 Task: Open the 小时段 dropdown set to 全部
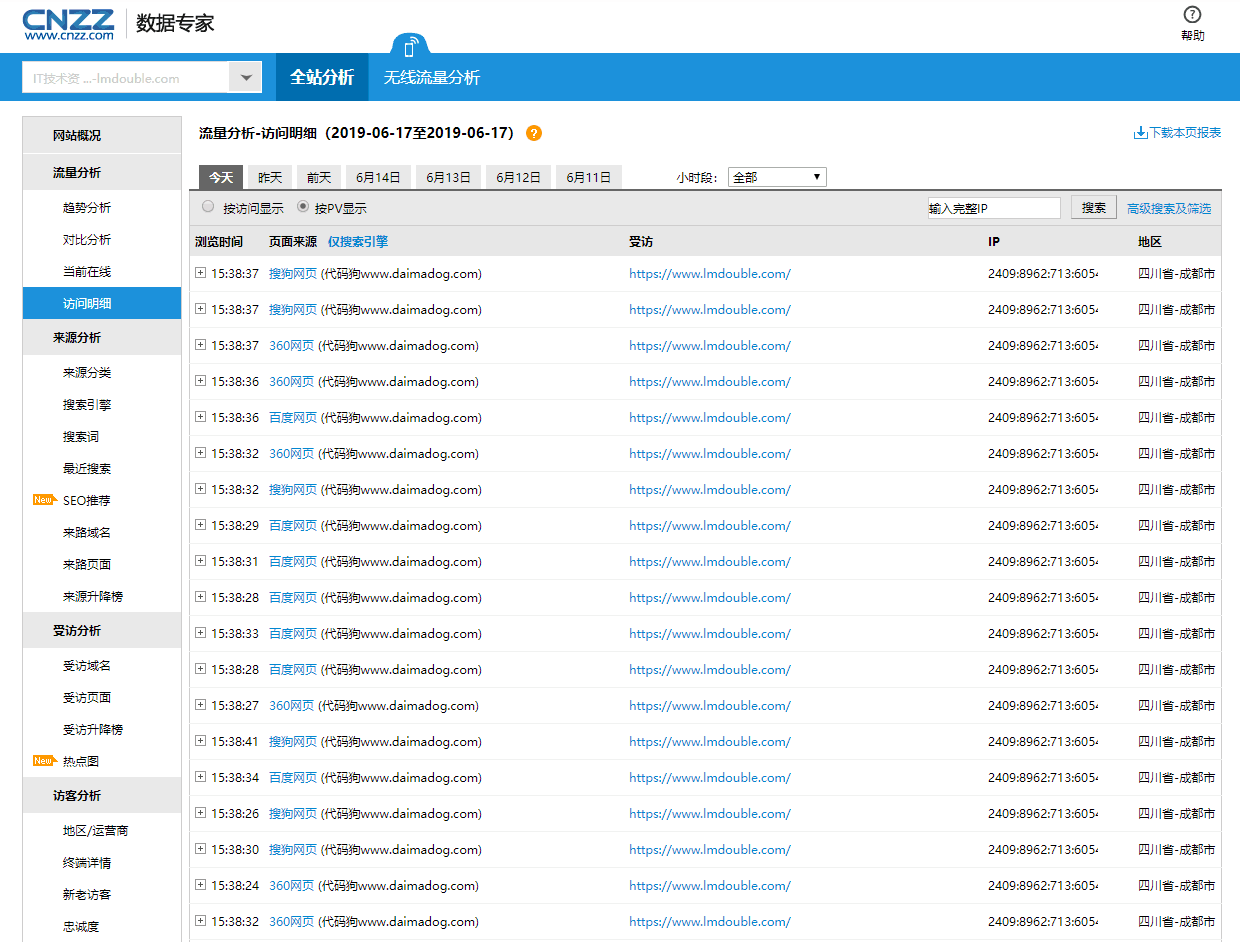tap(777, 177)
